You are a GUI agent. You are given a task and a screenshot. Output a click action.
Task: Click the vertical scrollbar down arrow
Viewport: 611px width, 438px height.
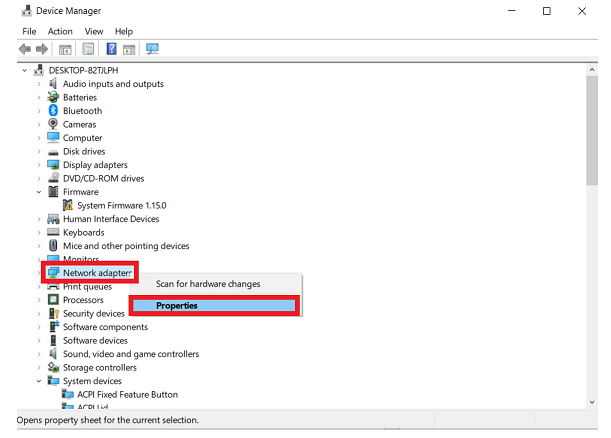592,403
